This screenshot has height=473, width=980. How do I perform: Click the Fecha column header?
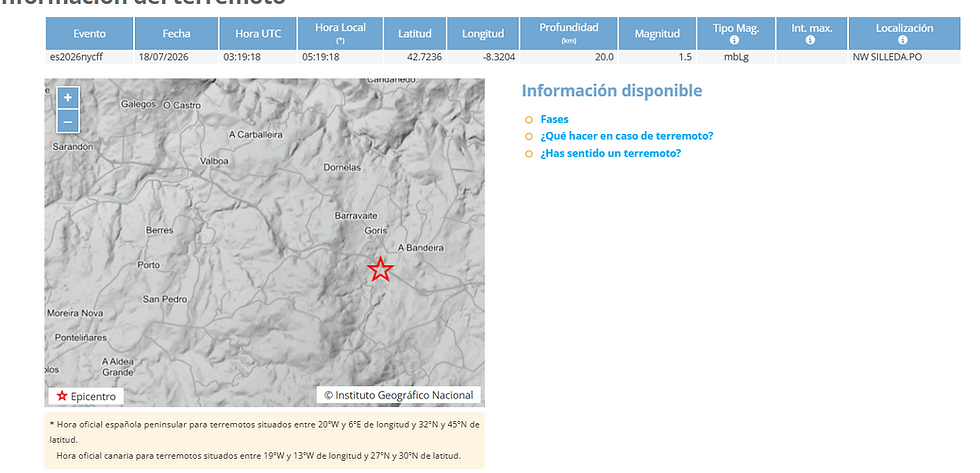pyautogui.click(x=176, y=34)
